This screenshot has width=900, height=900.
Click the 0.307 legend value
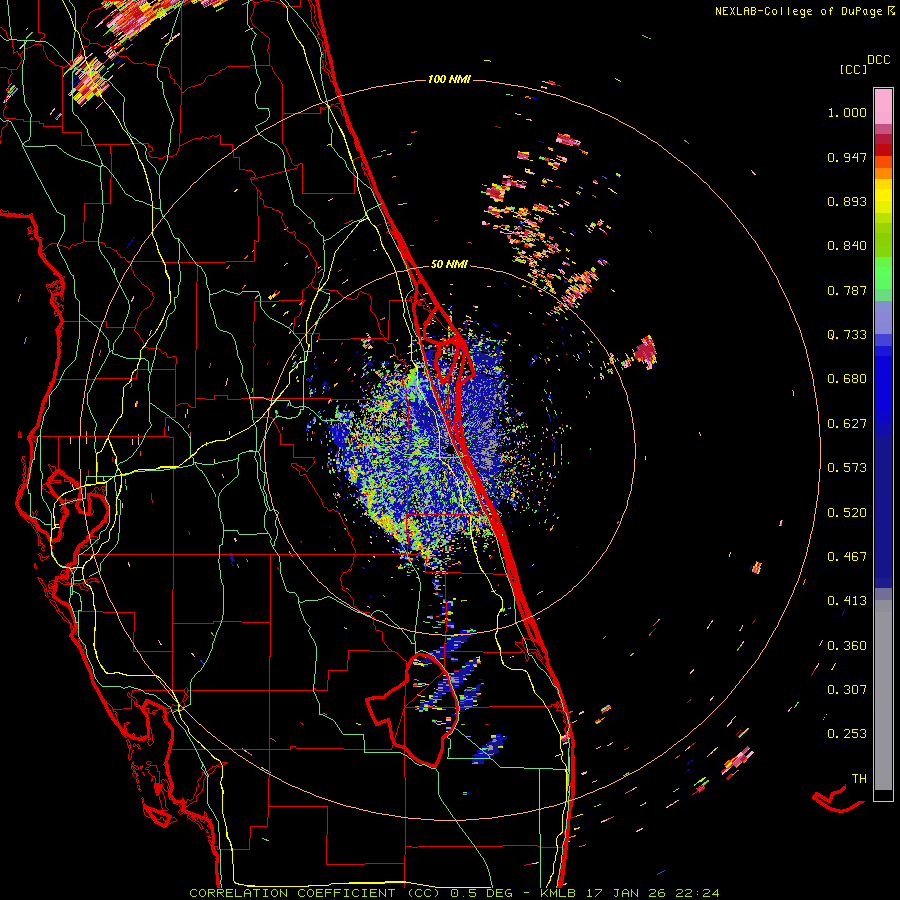(x=847, y=690)
